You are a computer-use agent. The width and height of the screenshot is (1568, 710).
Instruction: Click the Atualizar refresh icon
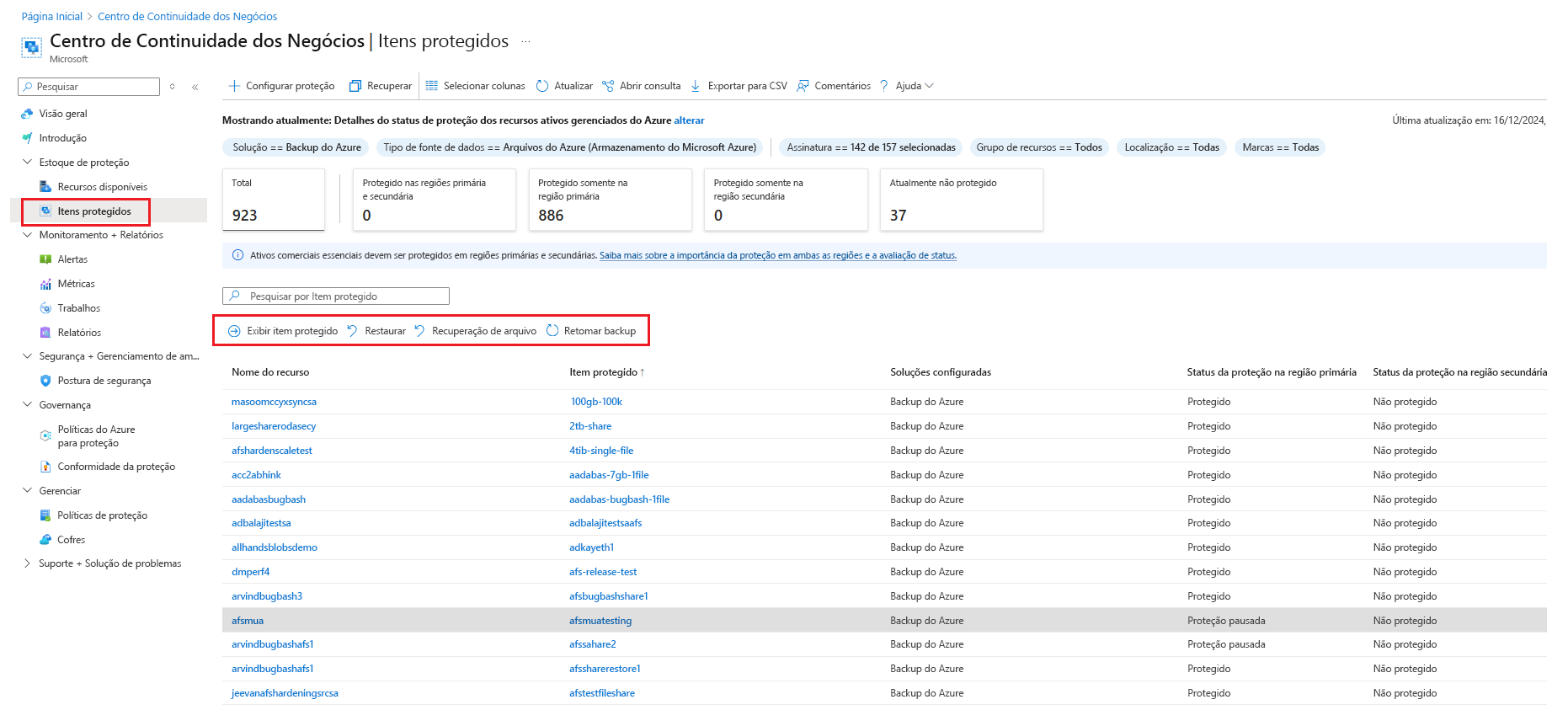542,86
